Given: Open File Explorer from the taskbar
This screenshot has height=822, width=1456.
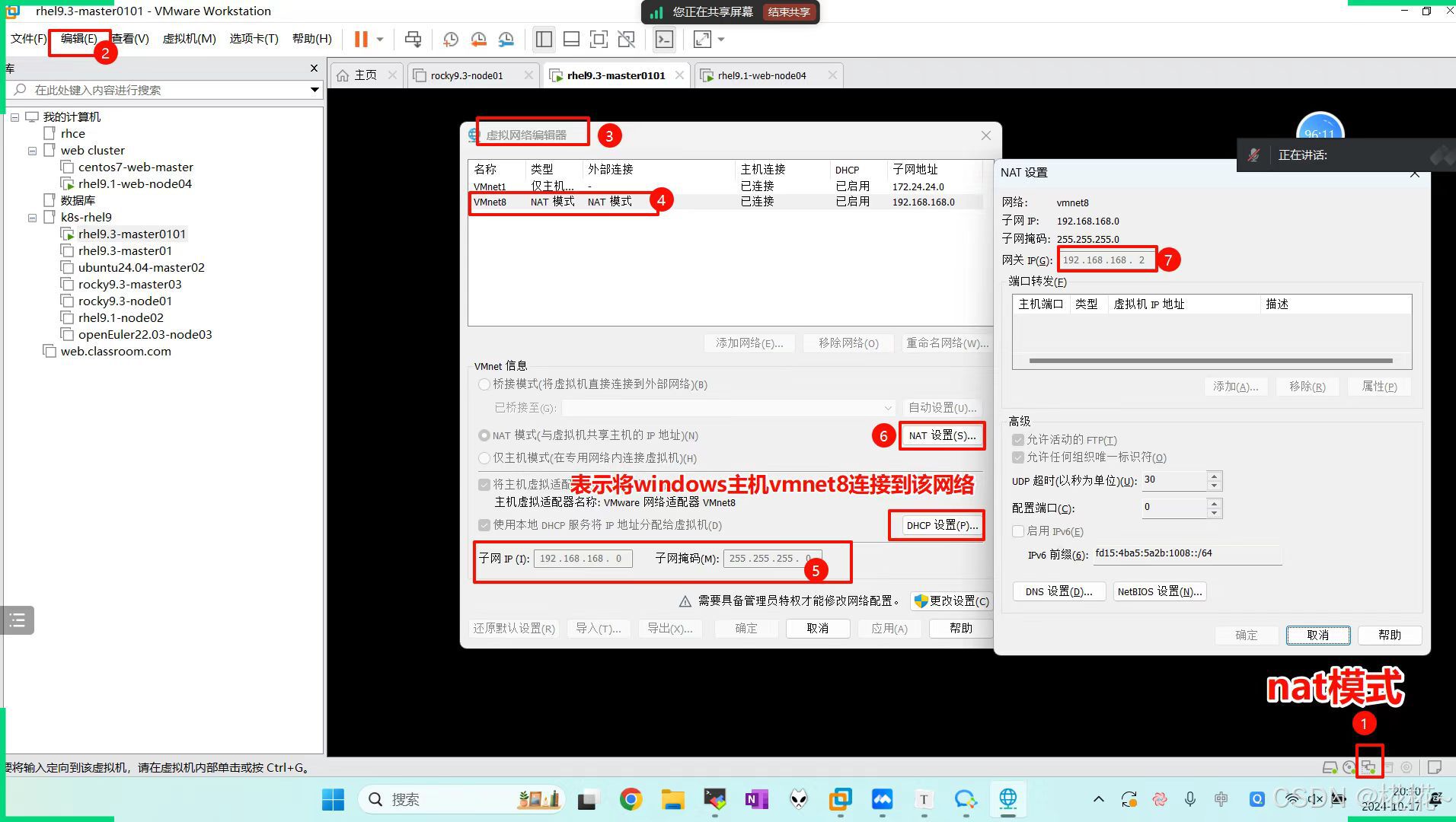Looking at the screenshot, I should [x=672, y=799].
